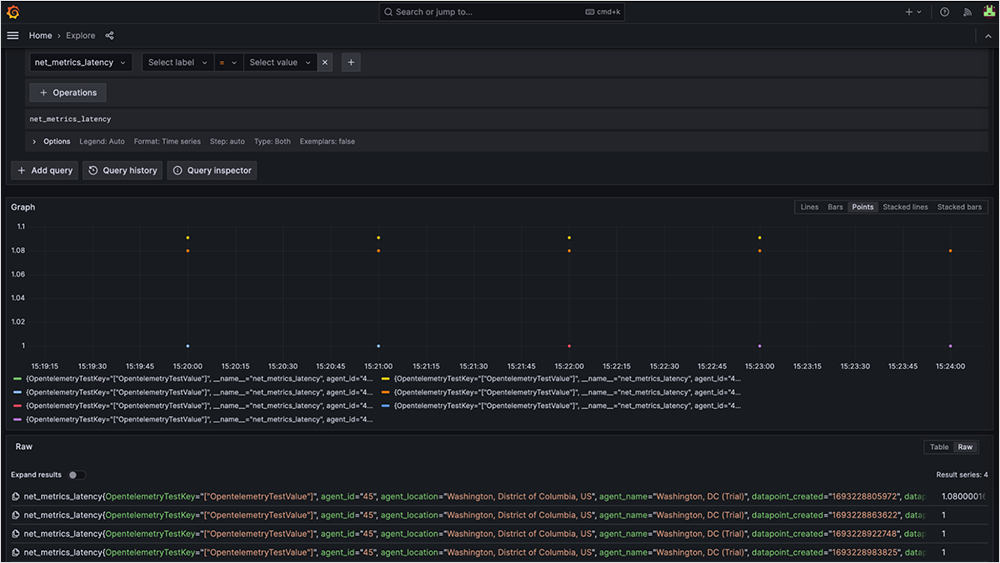
Task: Click the Add query button
Action: pos(45,171)
